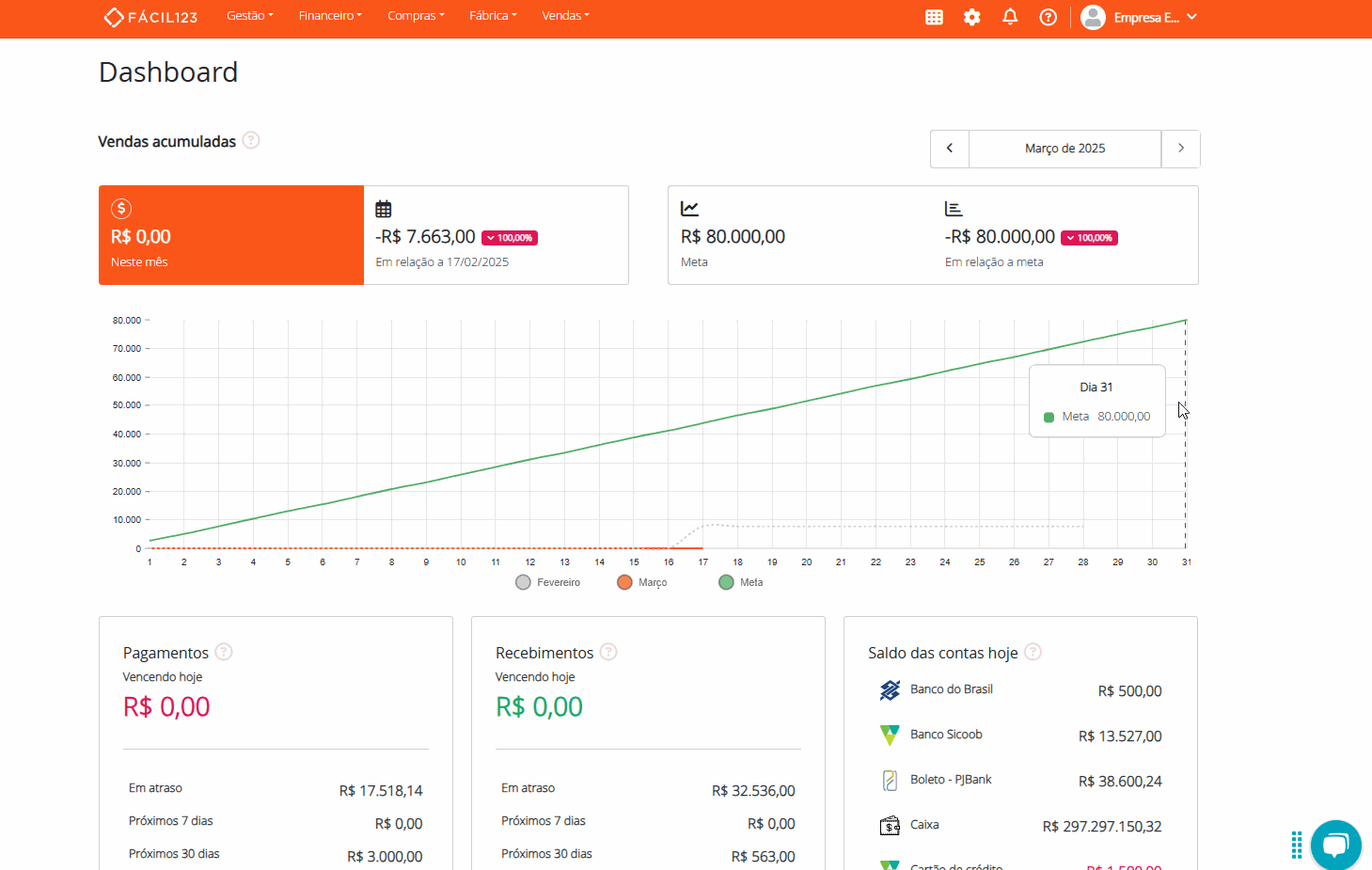
Task: Open the Empresa account dropdown
Action: click(x=1139, y=17)
